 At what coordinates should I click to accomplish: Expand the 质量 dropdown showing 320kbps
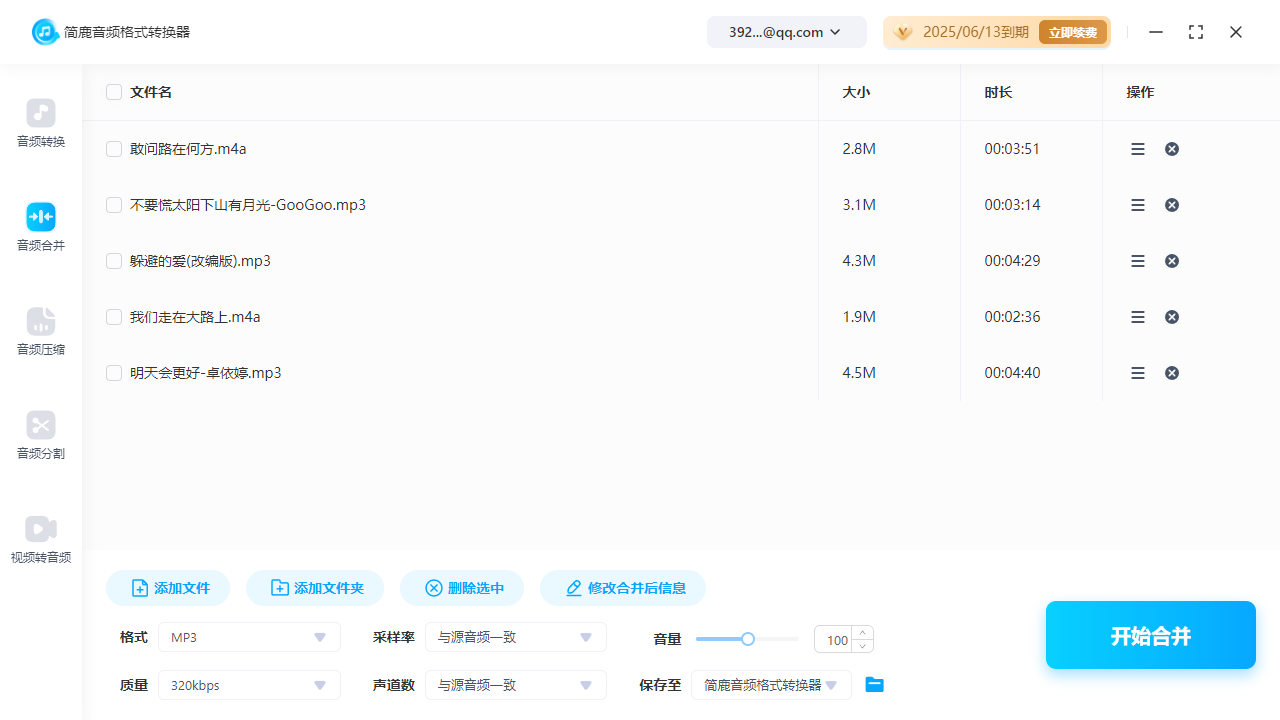click(248, 685)
